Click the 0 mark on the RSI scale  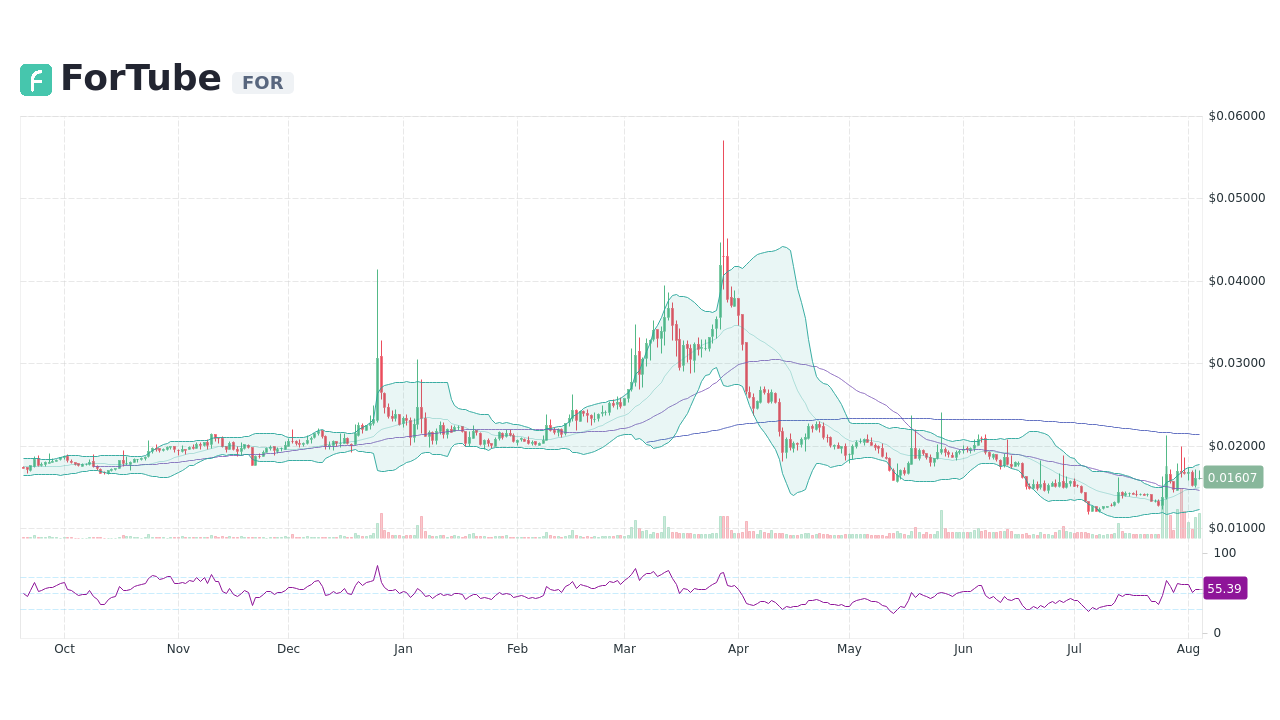tap(1217, 632)
